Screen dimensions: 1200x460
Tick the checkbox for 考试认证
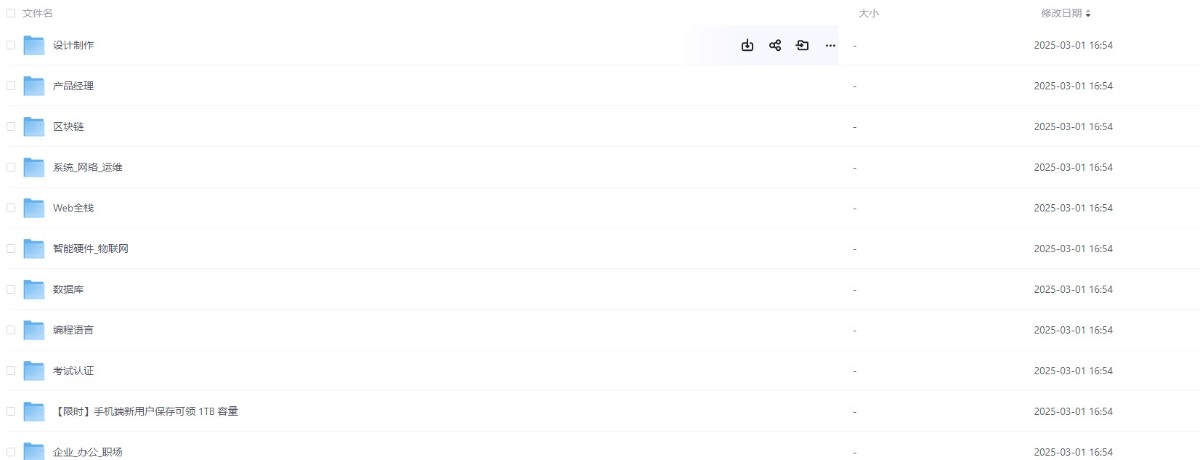[x=11, y=370]
